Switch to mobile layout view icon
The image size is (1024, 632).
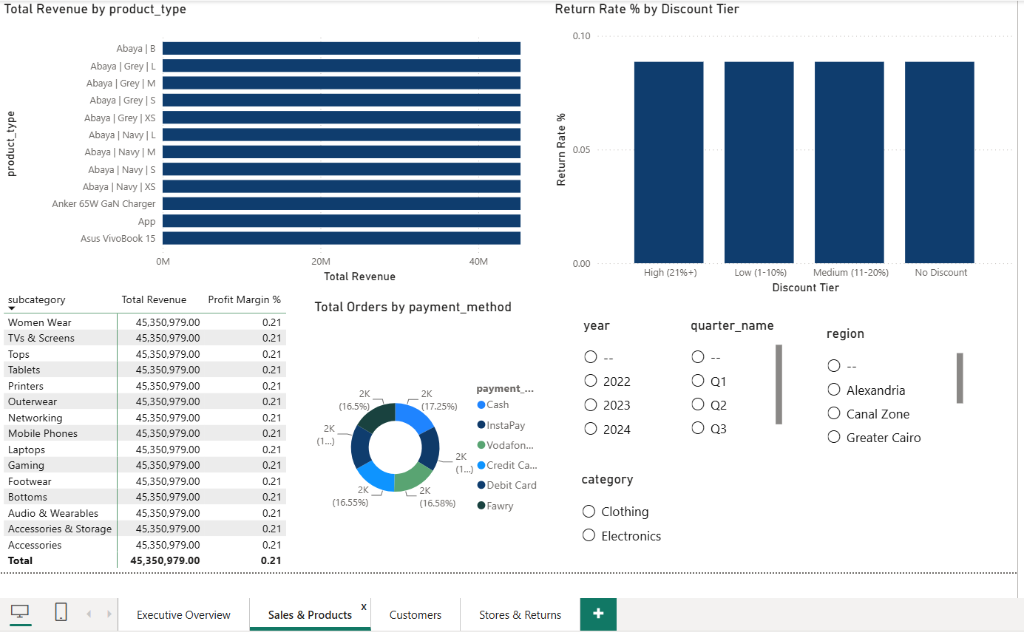coord(61,612)
